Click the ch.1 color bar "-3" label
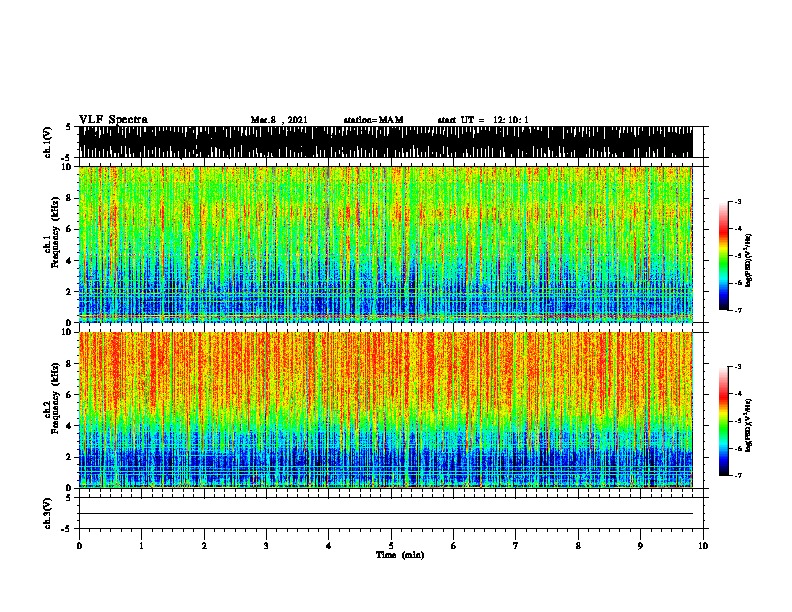 pos(737,201)
